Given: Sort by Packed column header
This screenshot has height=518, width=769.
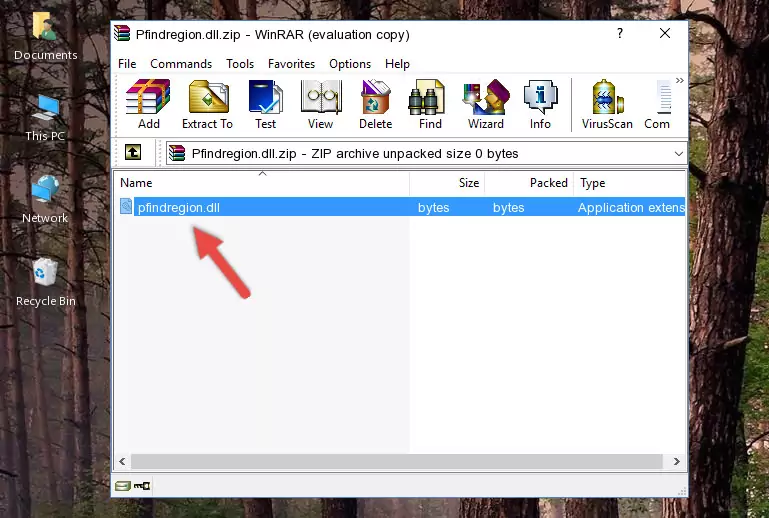Looking at the screenshot, I should click(x=529, y=182).
